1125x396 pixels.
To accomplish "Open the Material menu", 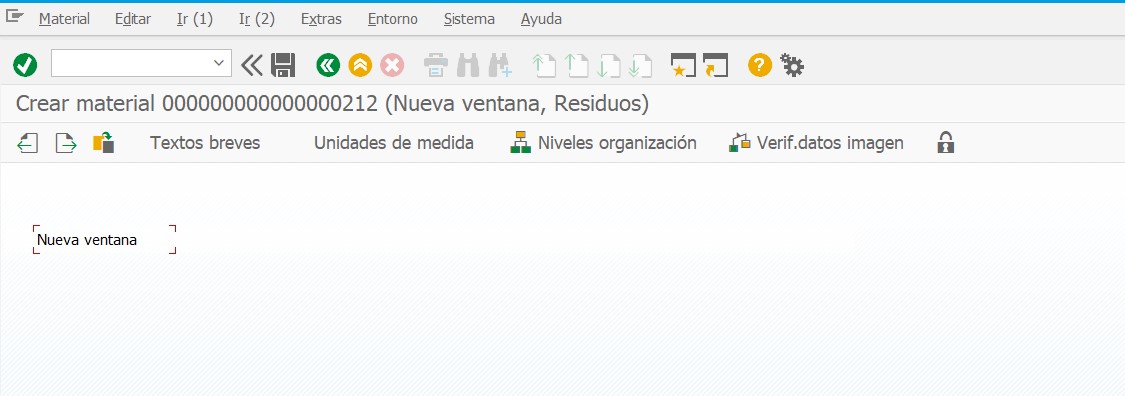I will 65,19.
